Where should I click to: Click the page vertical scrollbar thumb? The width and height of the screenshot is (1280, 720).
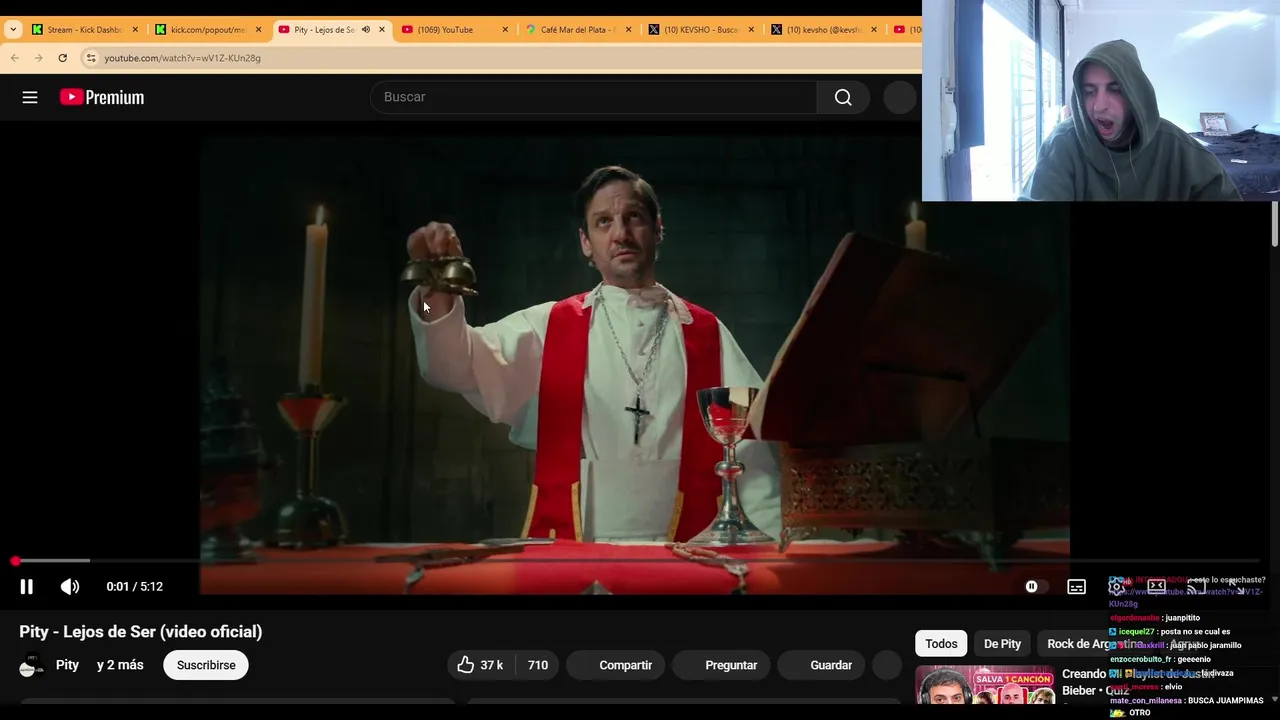1274,223
